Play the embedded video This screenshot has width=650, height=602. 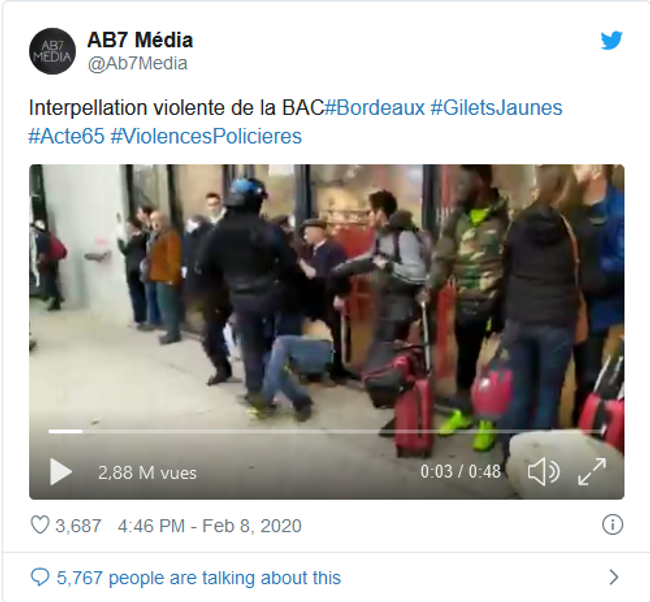(x=61, y=471)
